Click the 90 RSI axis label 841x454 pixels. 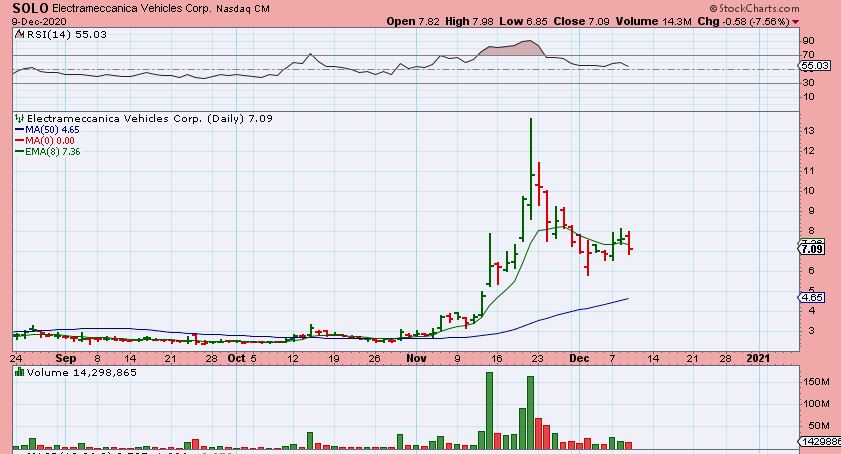point(808,41)
